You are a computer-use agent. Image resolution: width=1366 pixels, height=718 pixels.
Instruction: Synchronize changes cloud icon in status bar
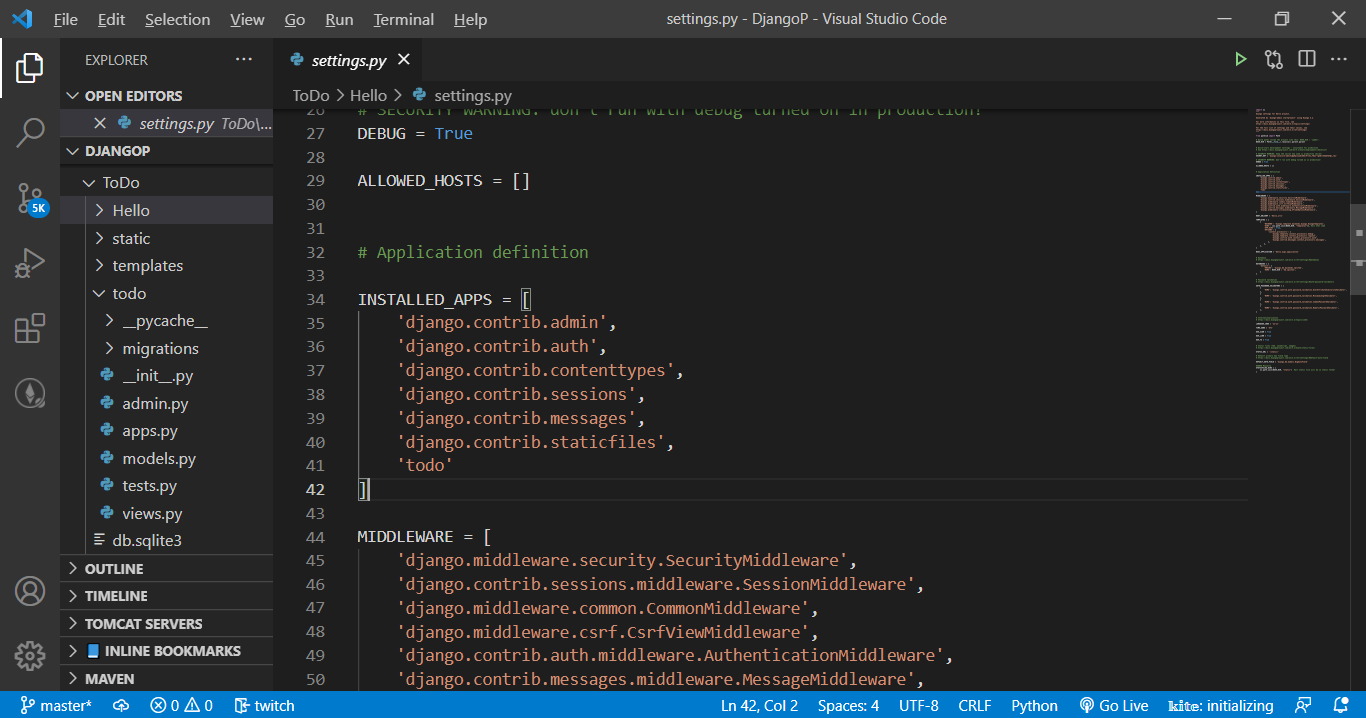pos(121,705)
